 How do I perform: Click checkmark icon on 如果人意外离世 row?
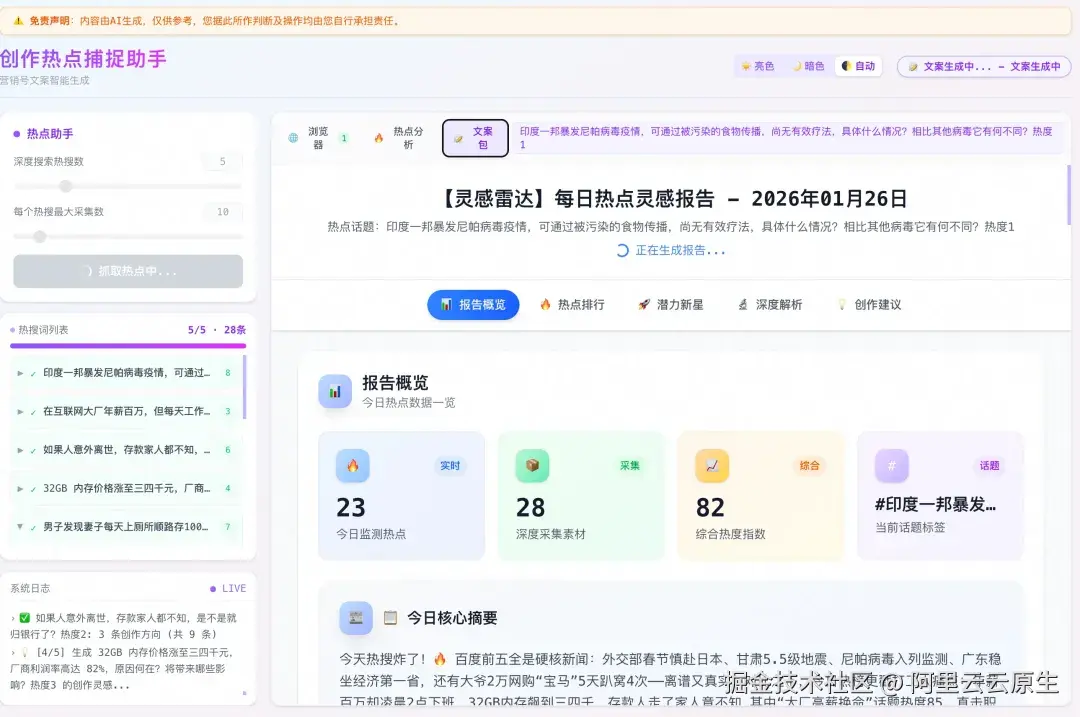tap(33, 450)
